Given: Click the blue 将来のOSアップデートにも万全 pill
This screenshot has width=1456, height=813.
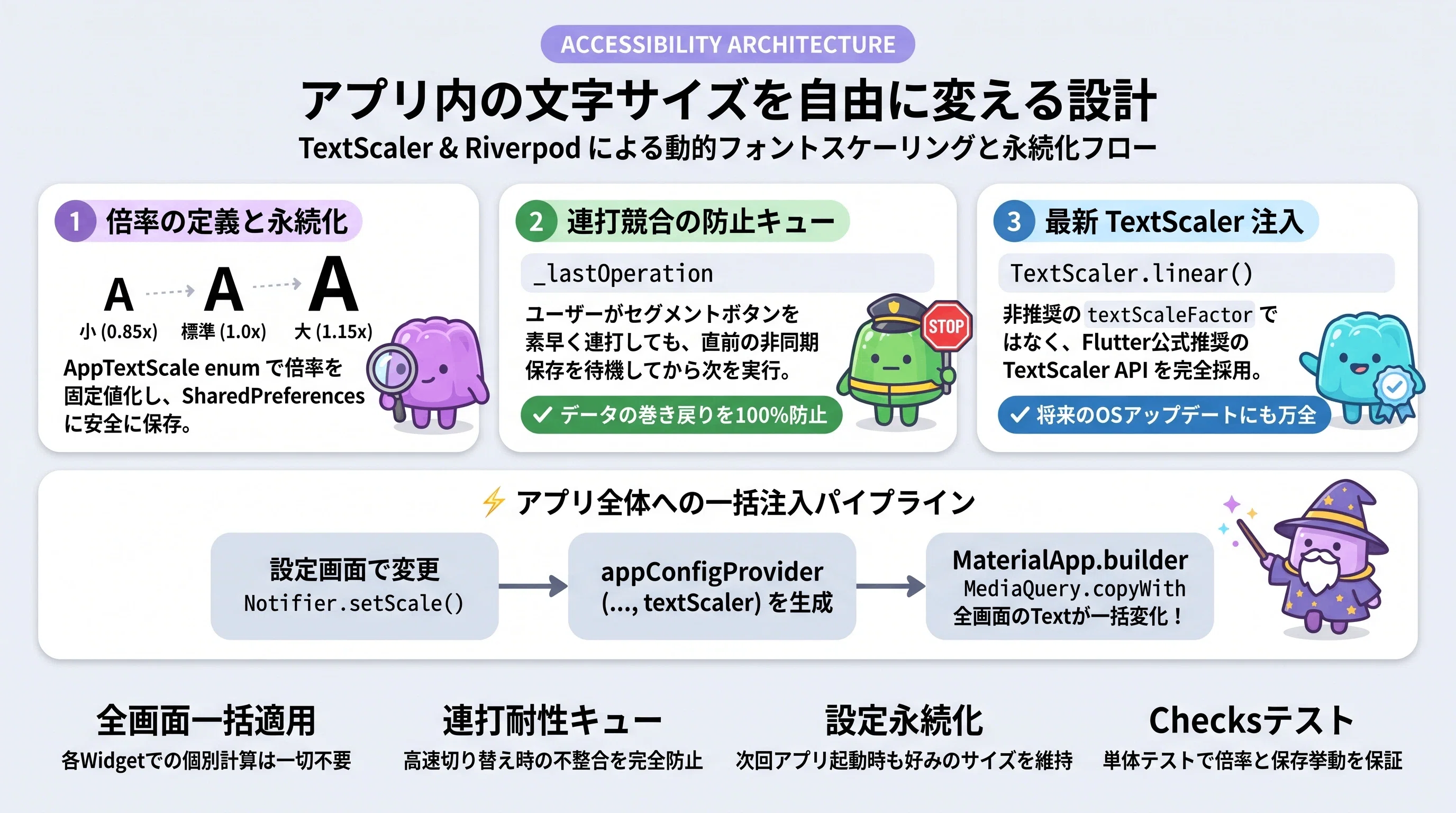Looking at the screenshot, I should (1164, 415).
